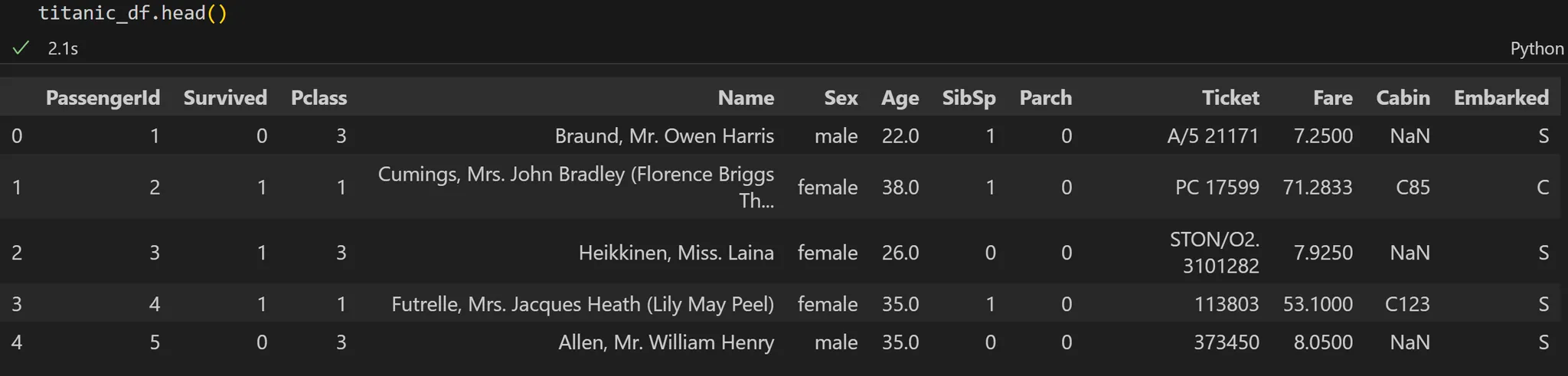Click the PassengerId column header
The width and height of the screenshot is (1568, 376).
click(103, 98)
